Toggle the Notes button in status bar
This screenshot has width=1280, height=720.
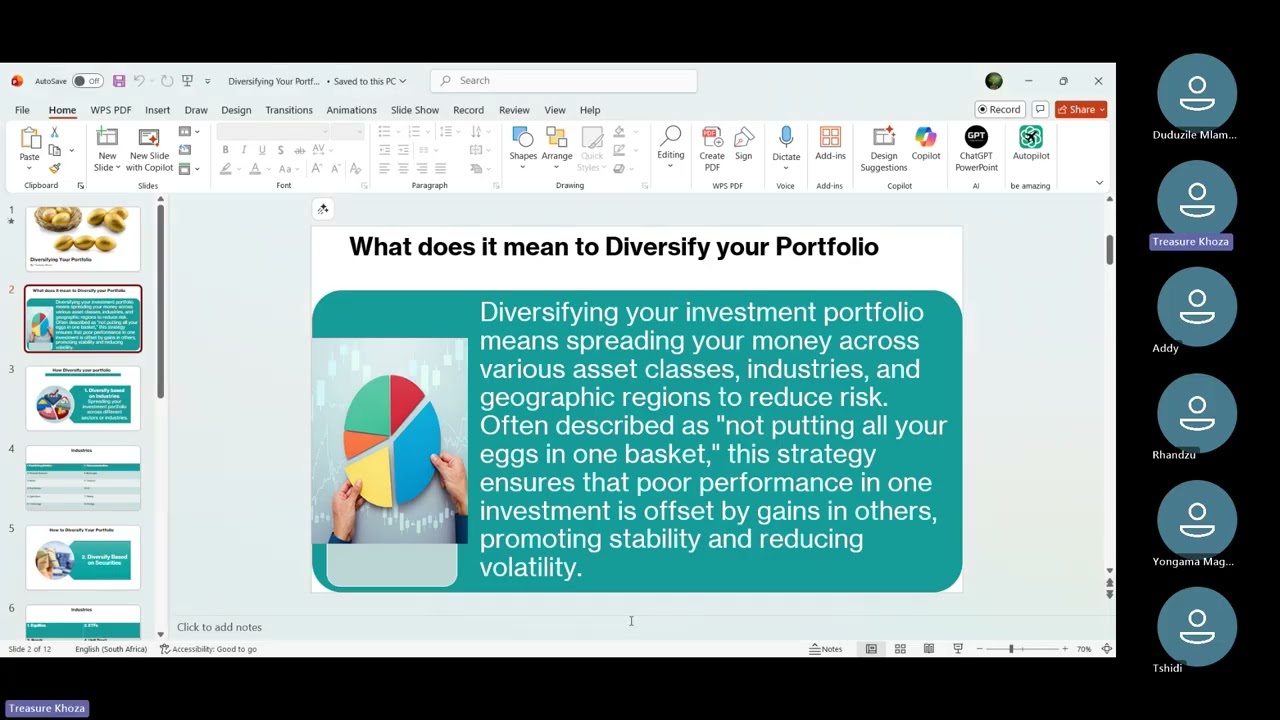pos(826,649)
